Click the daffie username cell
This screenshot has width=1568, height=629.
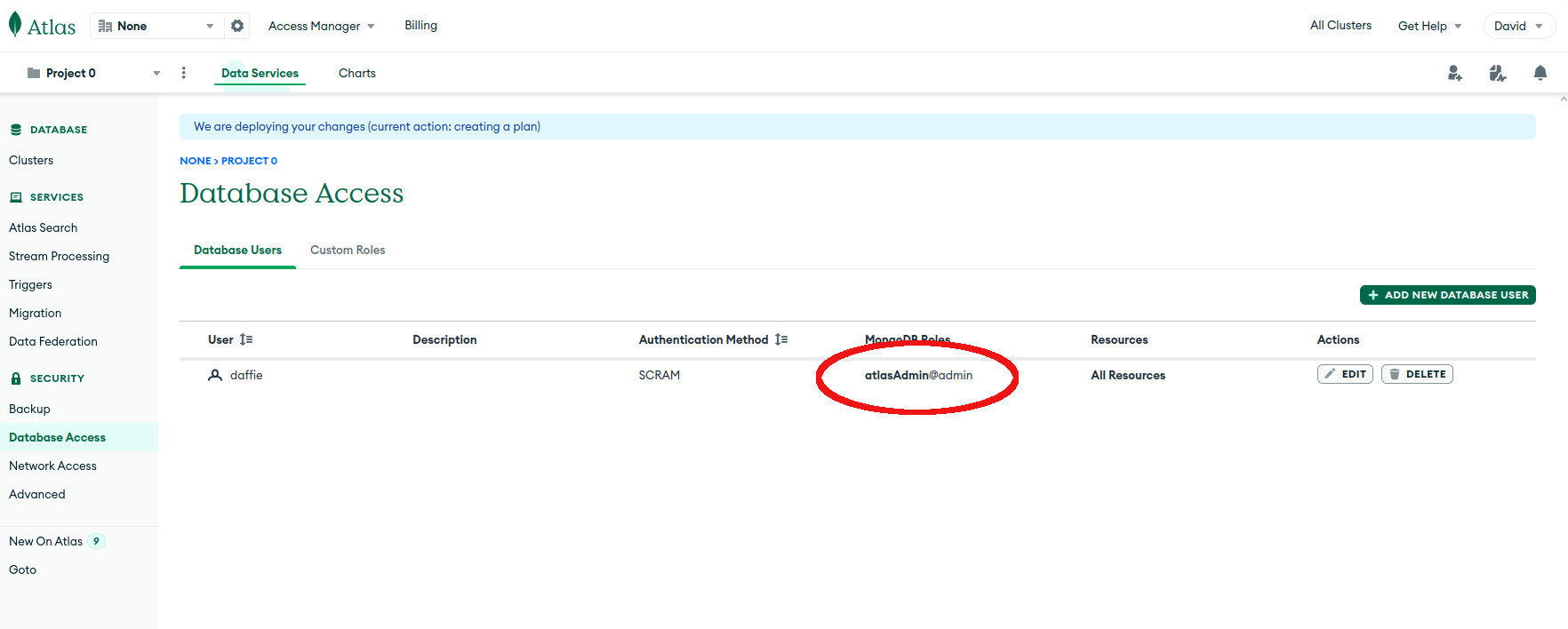[246, 376]
